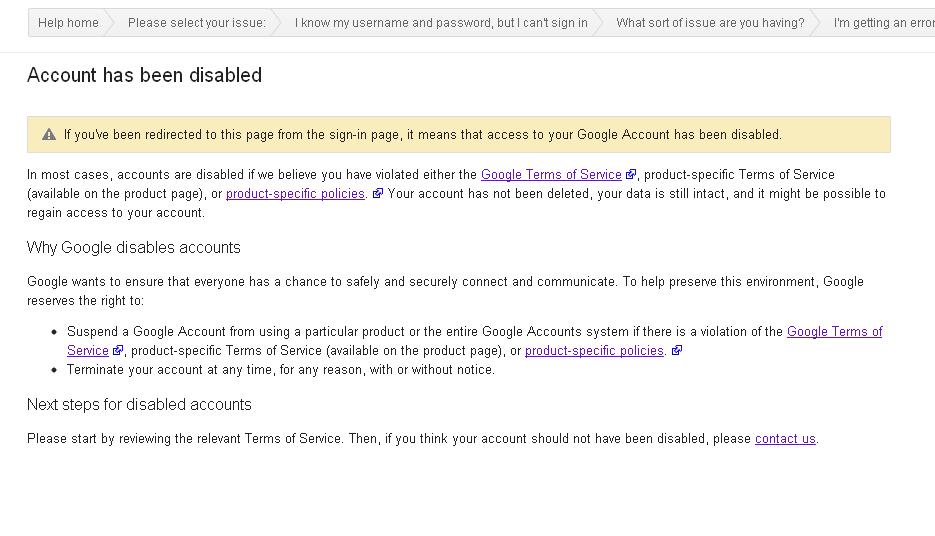Open the partially visible 'I'm getting an error' breadcrumb
The height and width of the screenshot is (536, 935).
(x=883, y=23)
